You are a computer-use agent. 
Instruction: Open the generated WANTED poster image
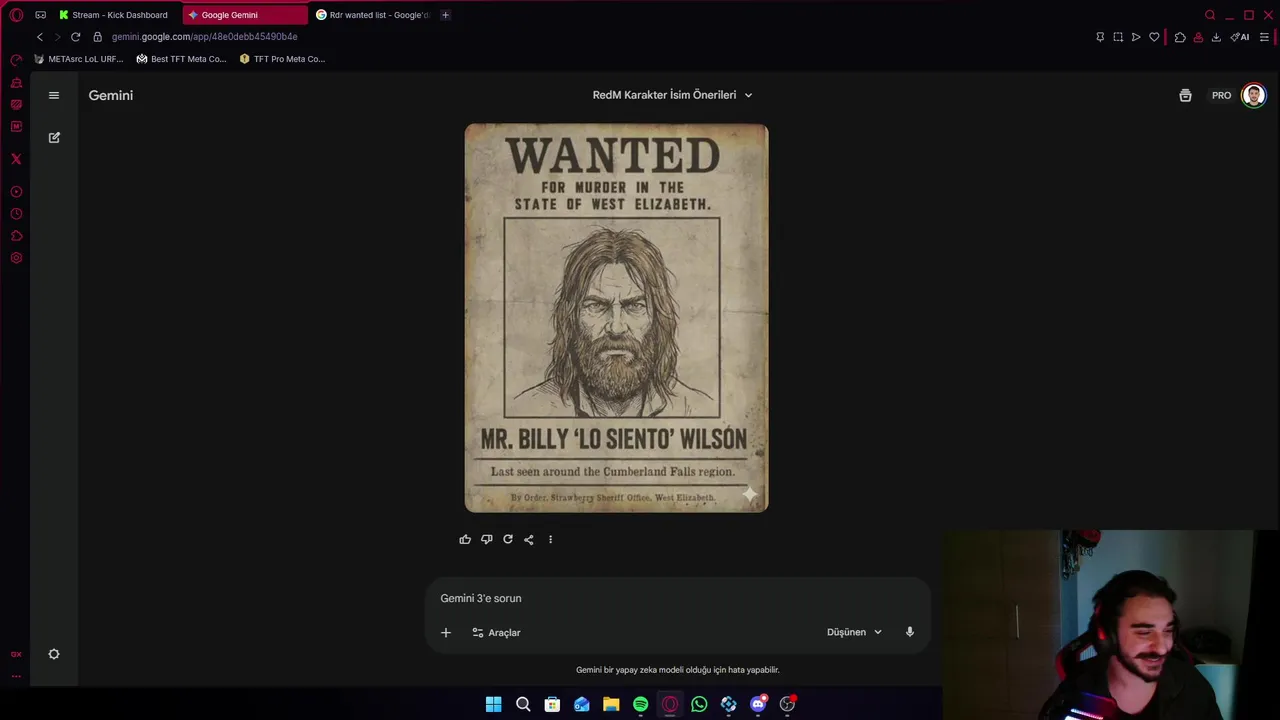(x=616, y=318)
